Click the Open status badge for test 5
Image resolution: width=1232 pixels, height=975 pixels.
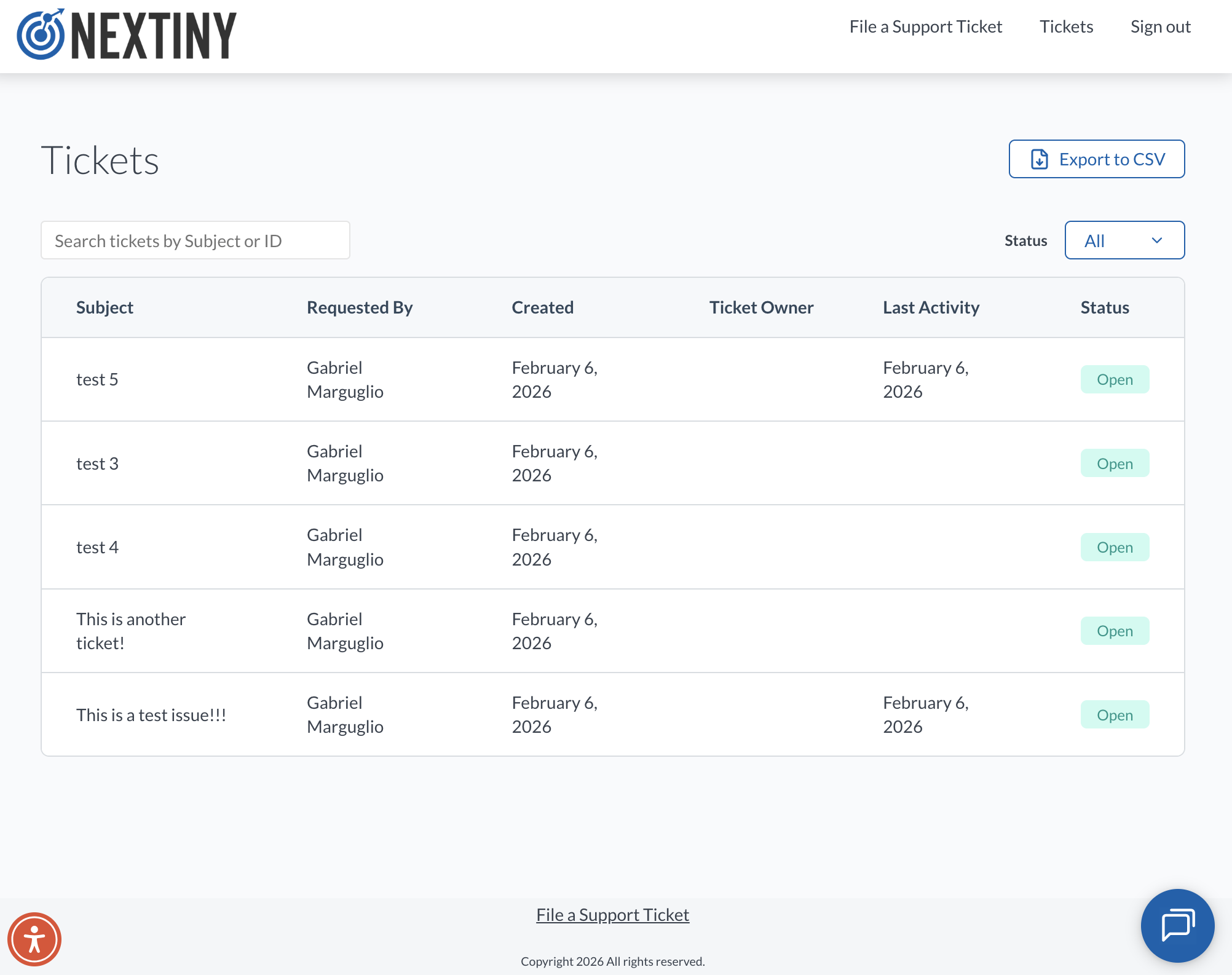tap(1115, 379)
